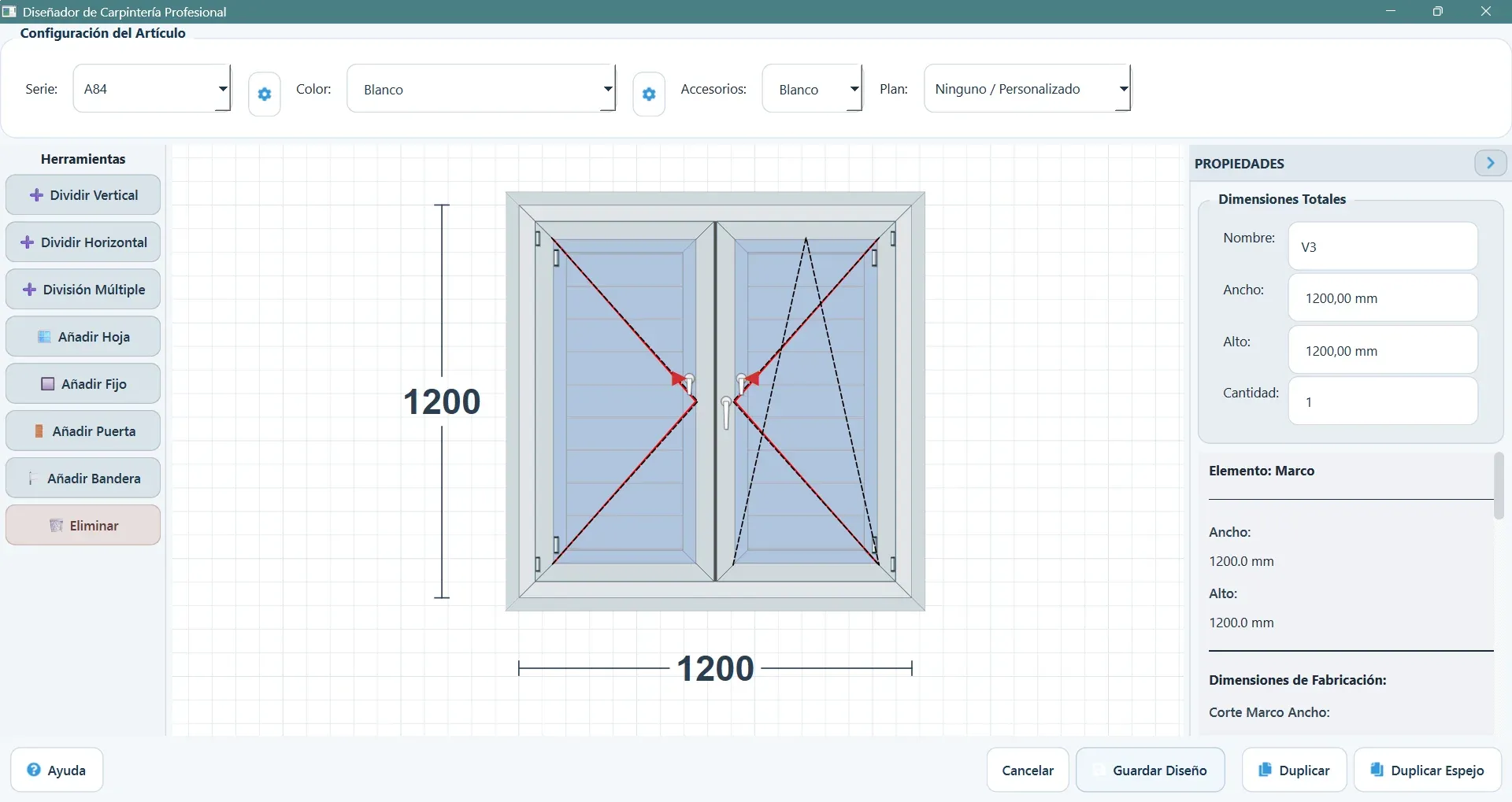Open the Accesorios Blanco dropdown
Screen dimensions: 1512x802
tap(812, 89)
